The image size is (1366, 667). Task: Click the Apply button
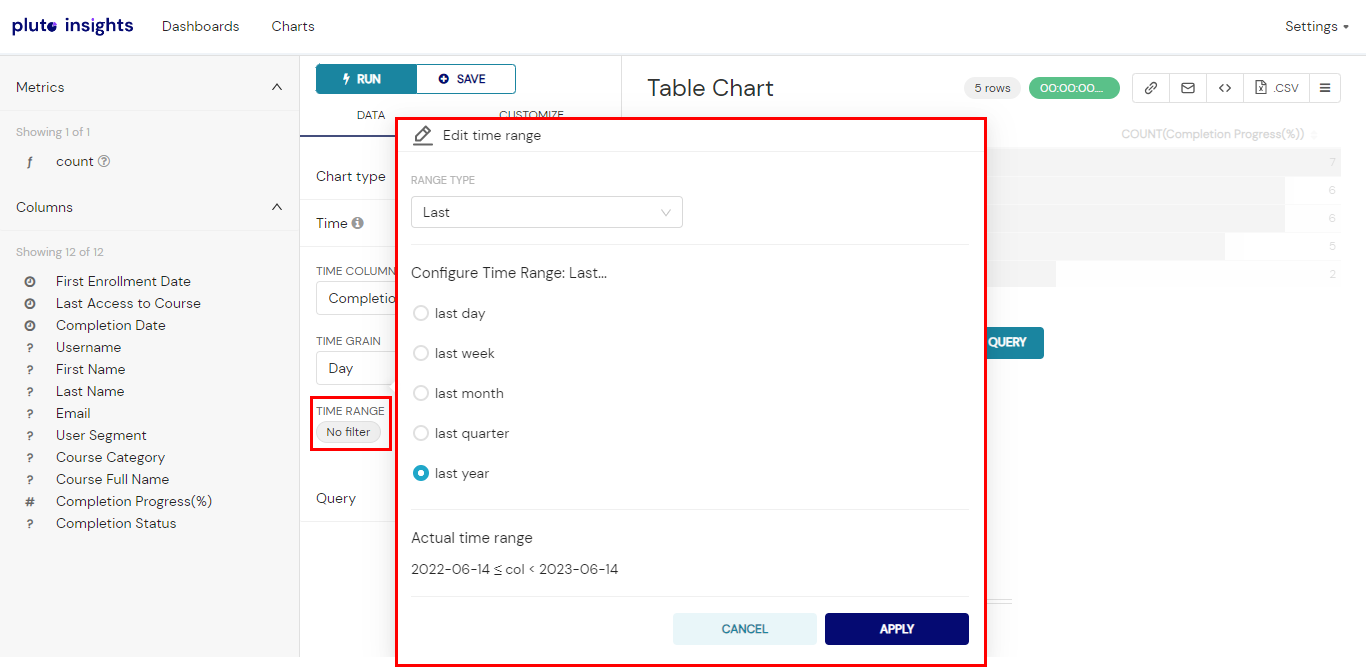point(897,629)
